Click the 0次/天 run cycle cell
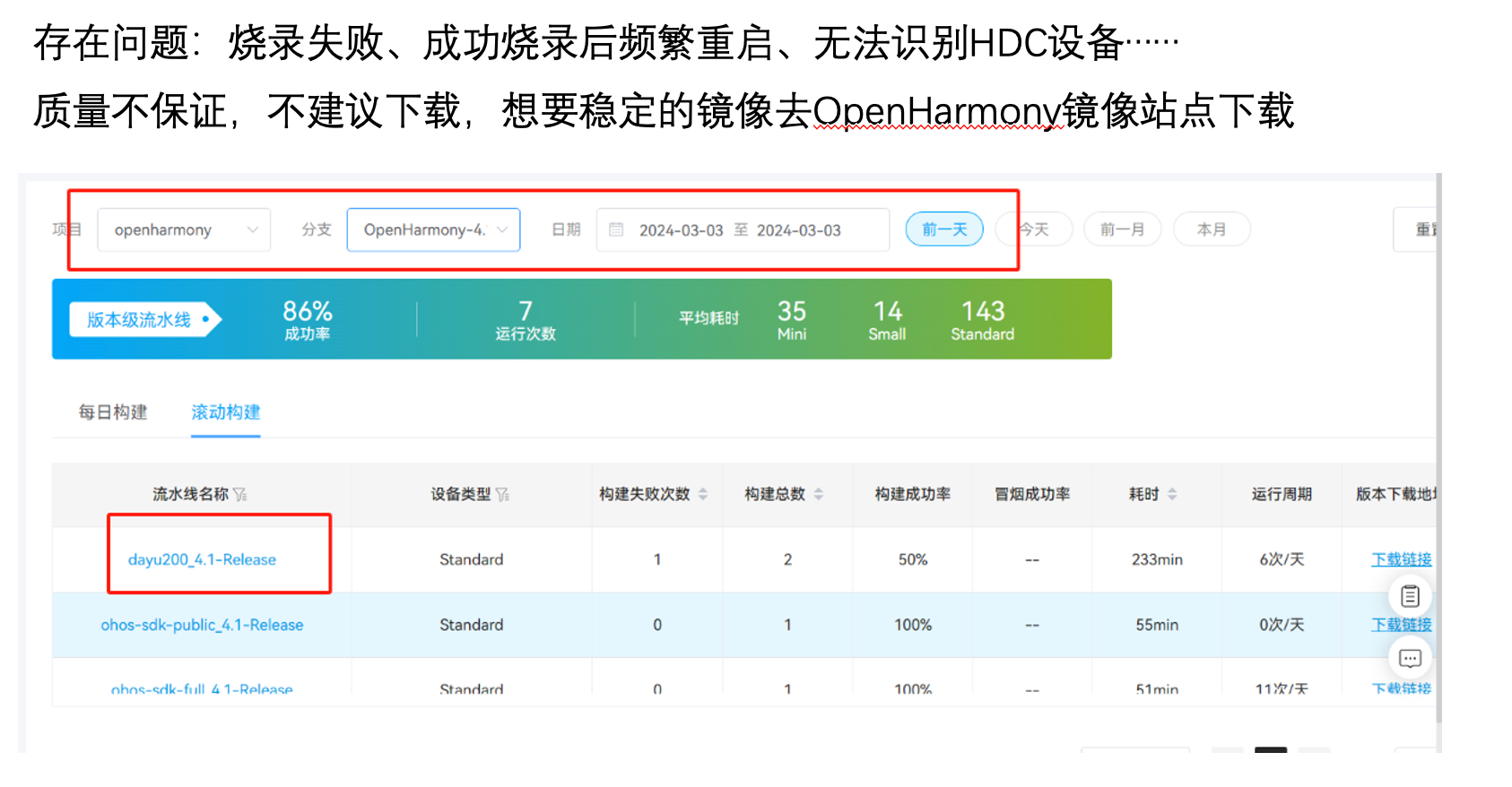 click(1282, 625)
